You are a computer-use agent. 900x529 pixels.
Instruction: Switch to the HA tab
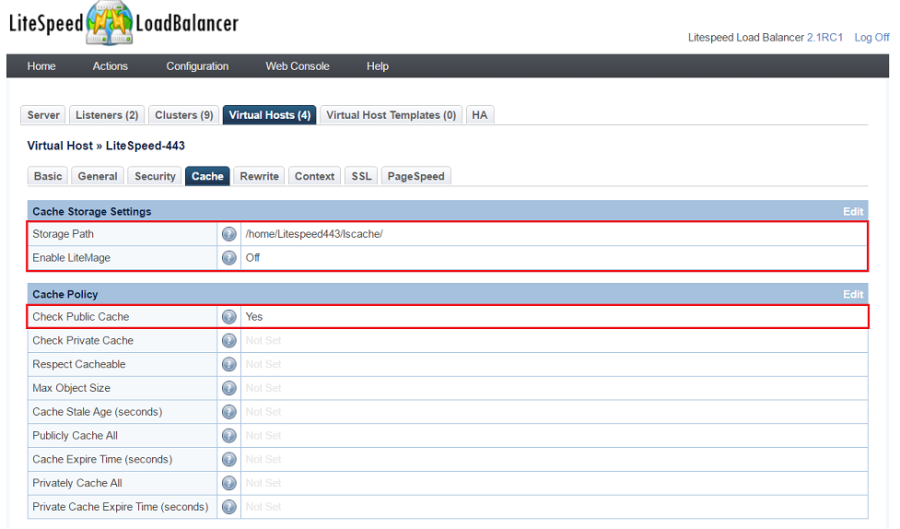click(480, 115)
